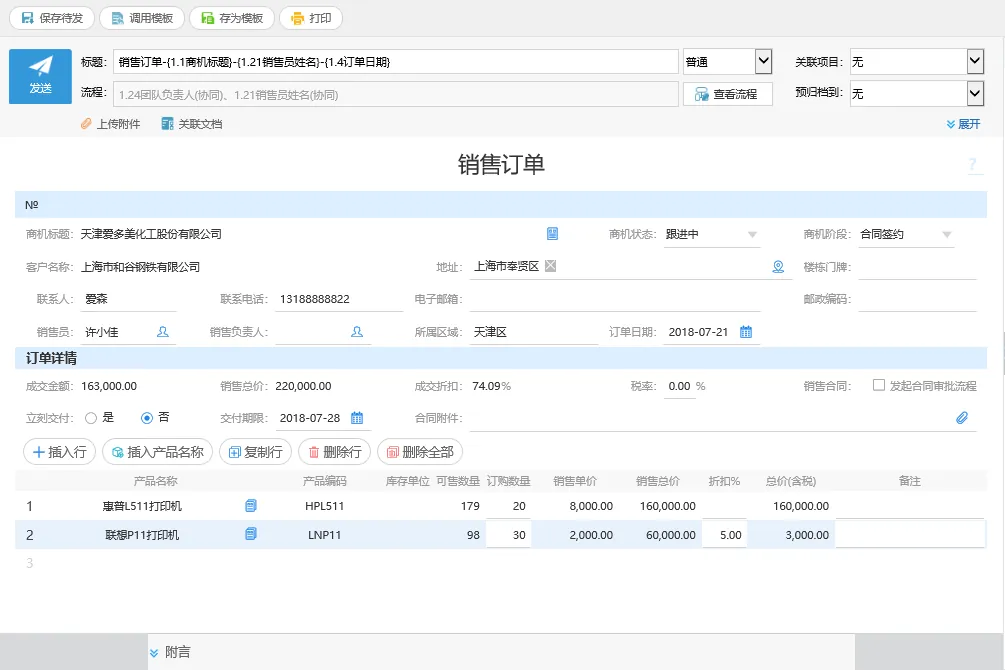The width and height of the screenshot is (1005, 670).
Task: Click the 删除行 button
Action: coord(335,452)
